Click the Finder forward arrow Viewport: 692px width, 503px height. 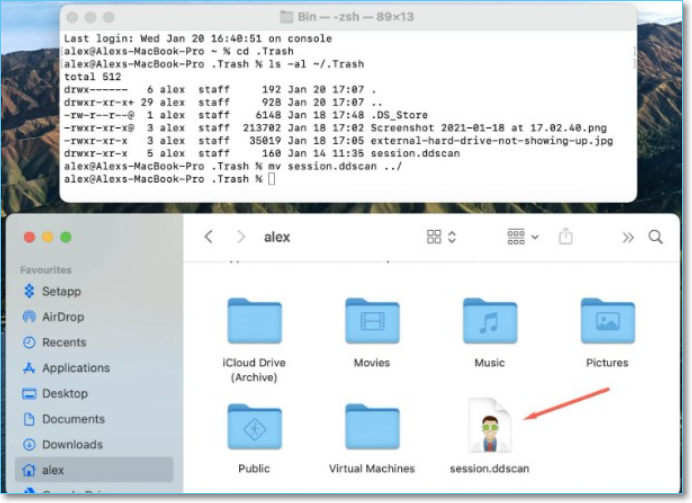coord(240,237)
